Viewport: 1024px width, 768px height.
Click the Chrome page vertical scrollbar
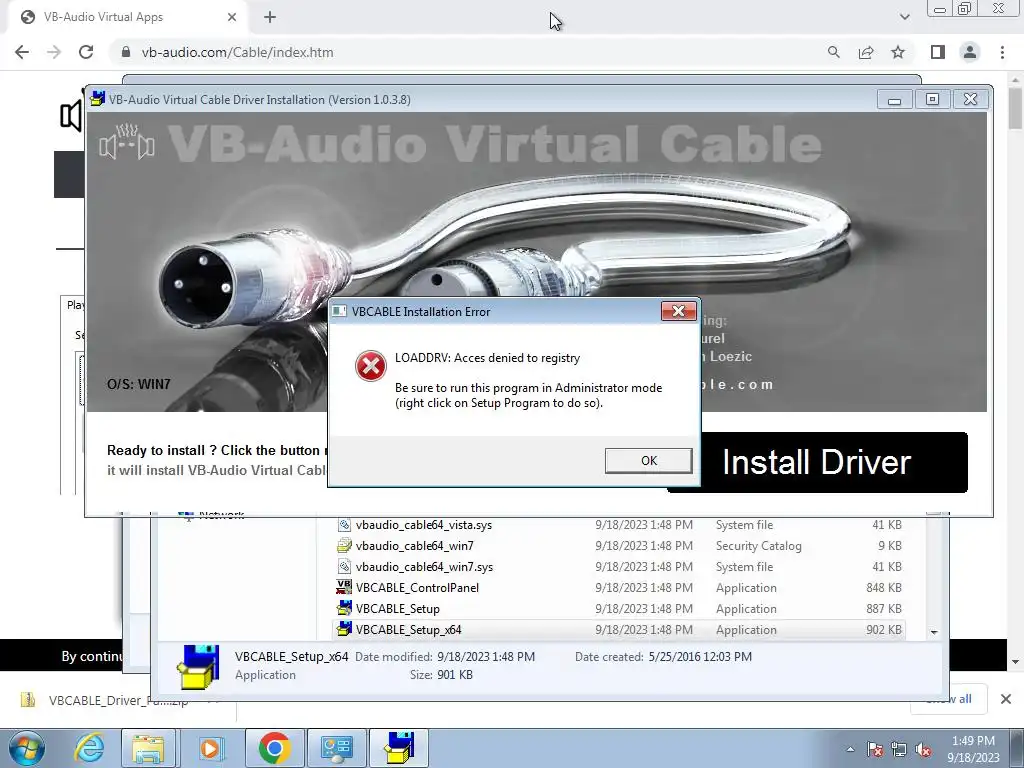(1016, 108)
